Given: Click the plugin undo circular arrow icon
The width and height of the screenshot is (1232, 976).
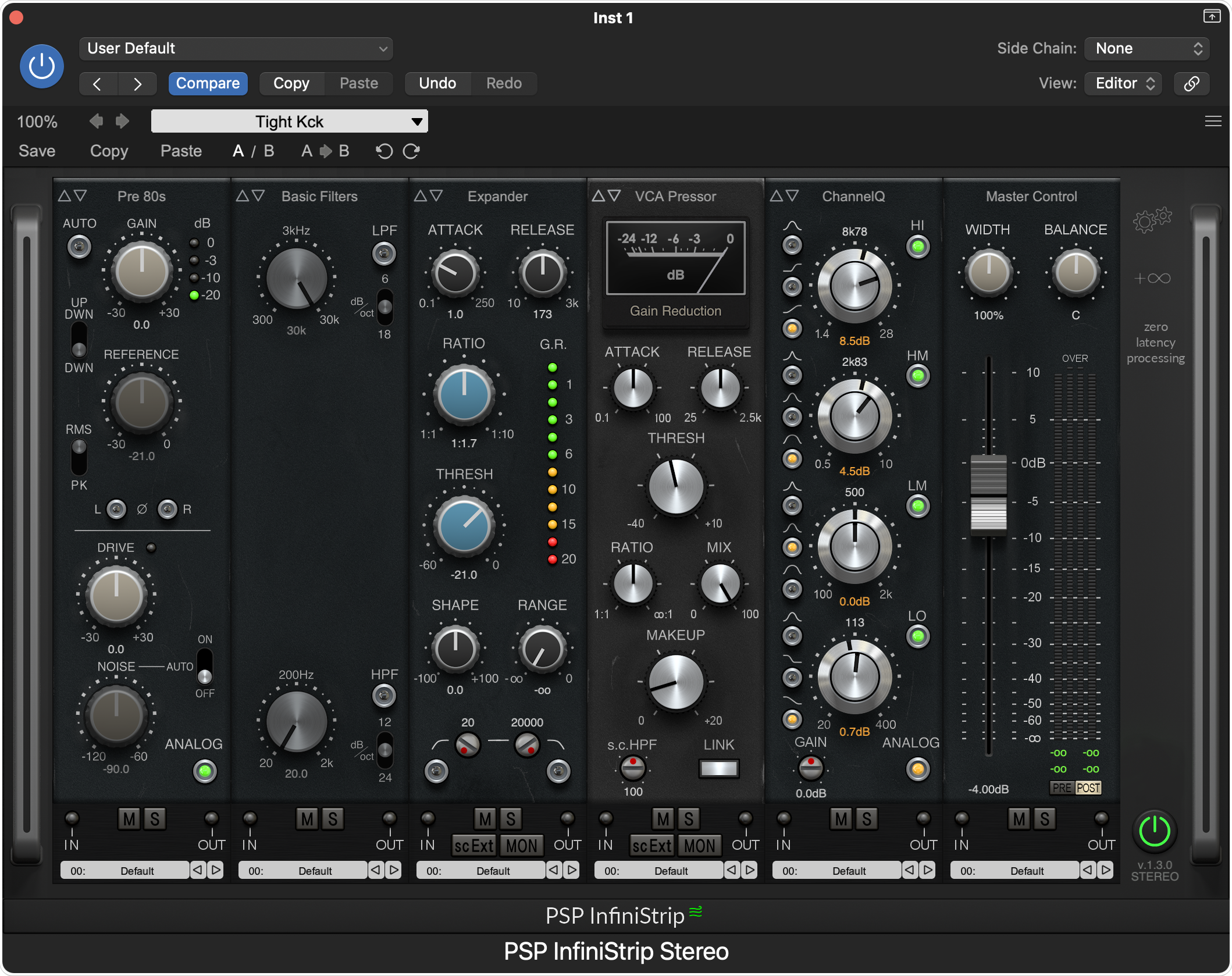Looking at the screenshot, I should click(384, 151).
